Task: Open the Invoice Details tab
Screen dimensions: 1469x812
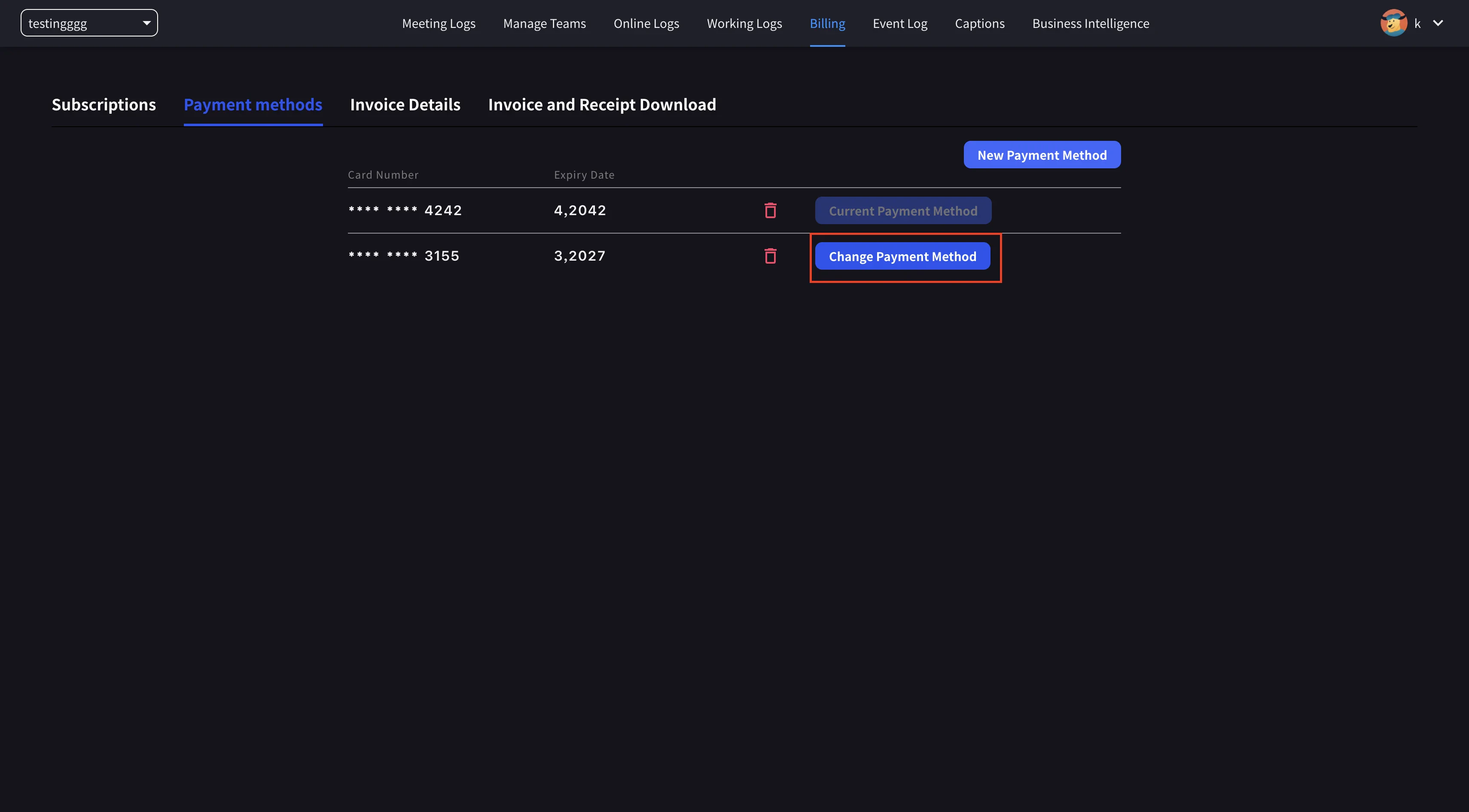Action: coord(405,104)
